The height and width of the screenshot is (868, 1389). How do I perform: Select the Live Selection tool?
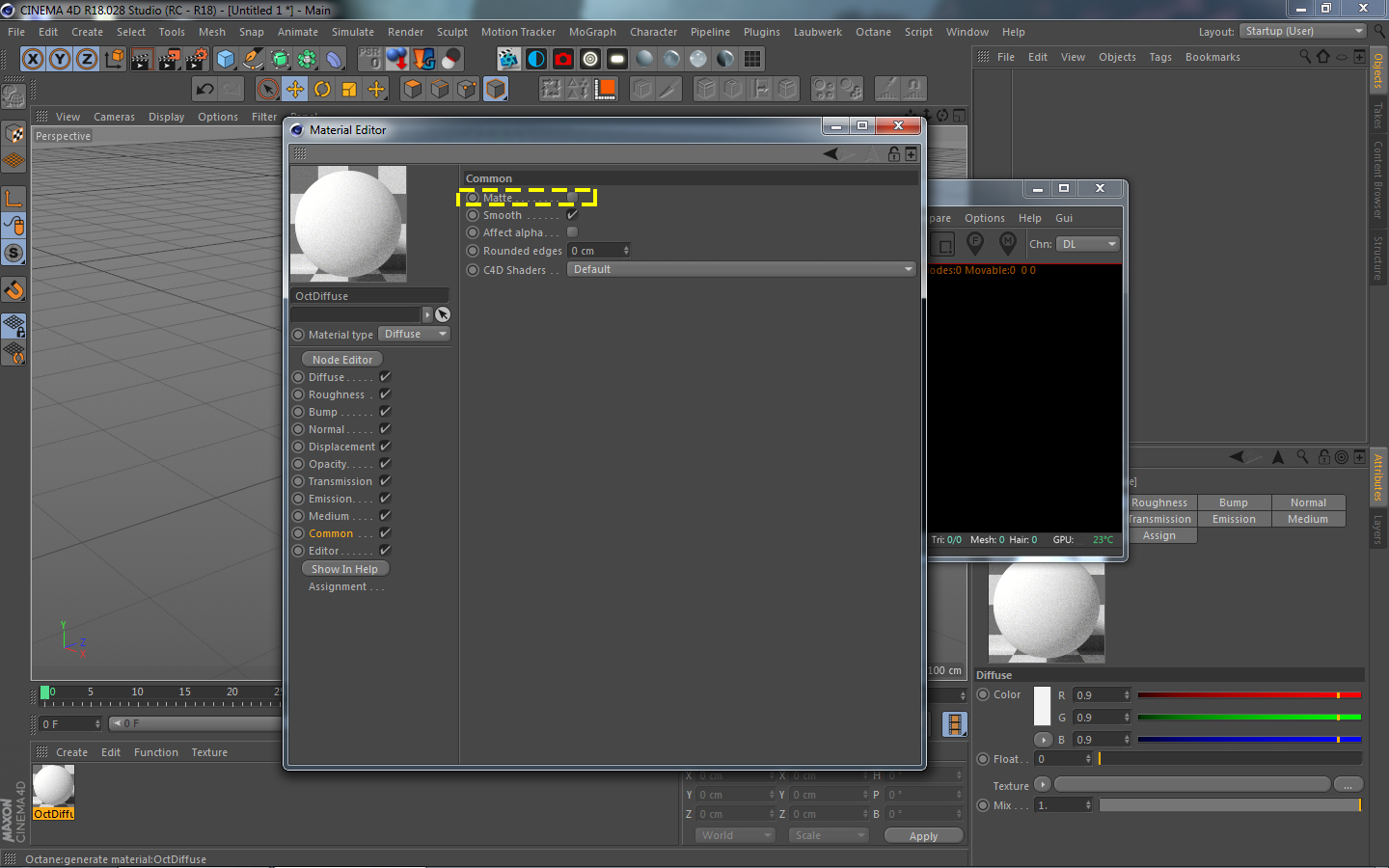(x=268, y=90)
